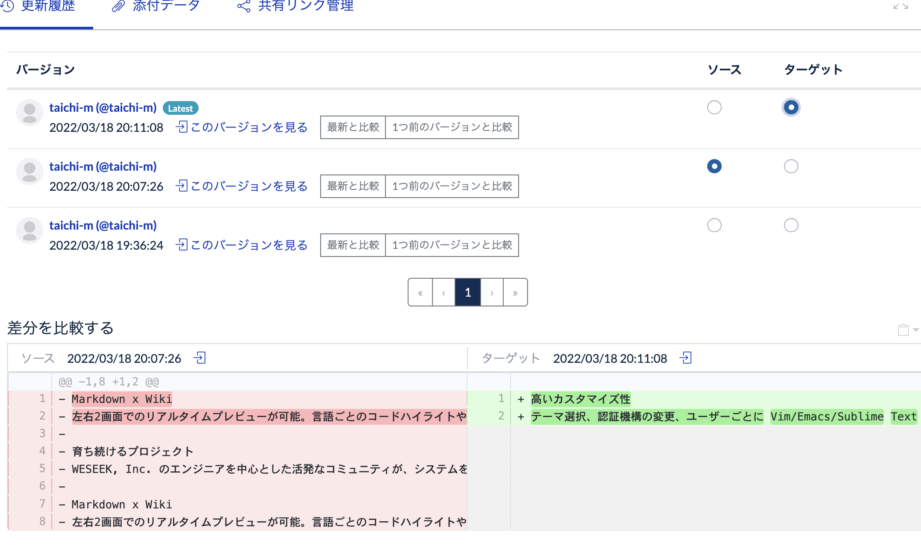
Task: View the 20:11:08 version via このバージョンを見る
Action: click(x=241, y=127)
